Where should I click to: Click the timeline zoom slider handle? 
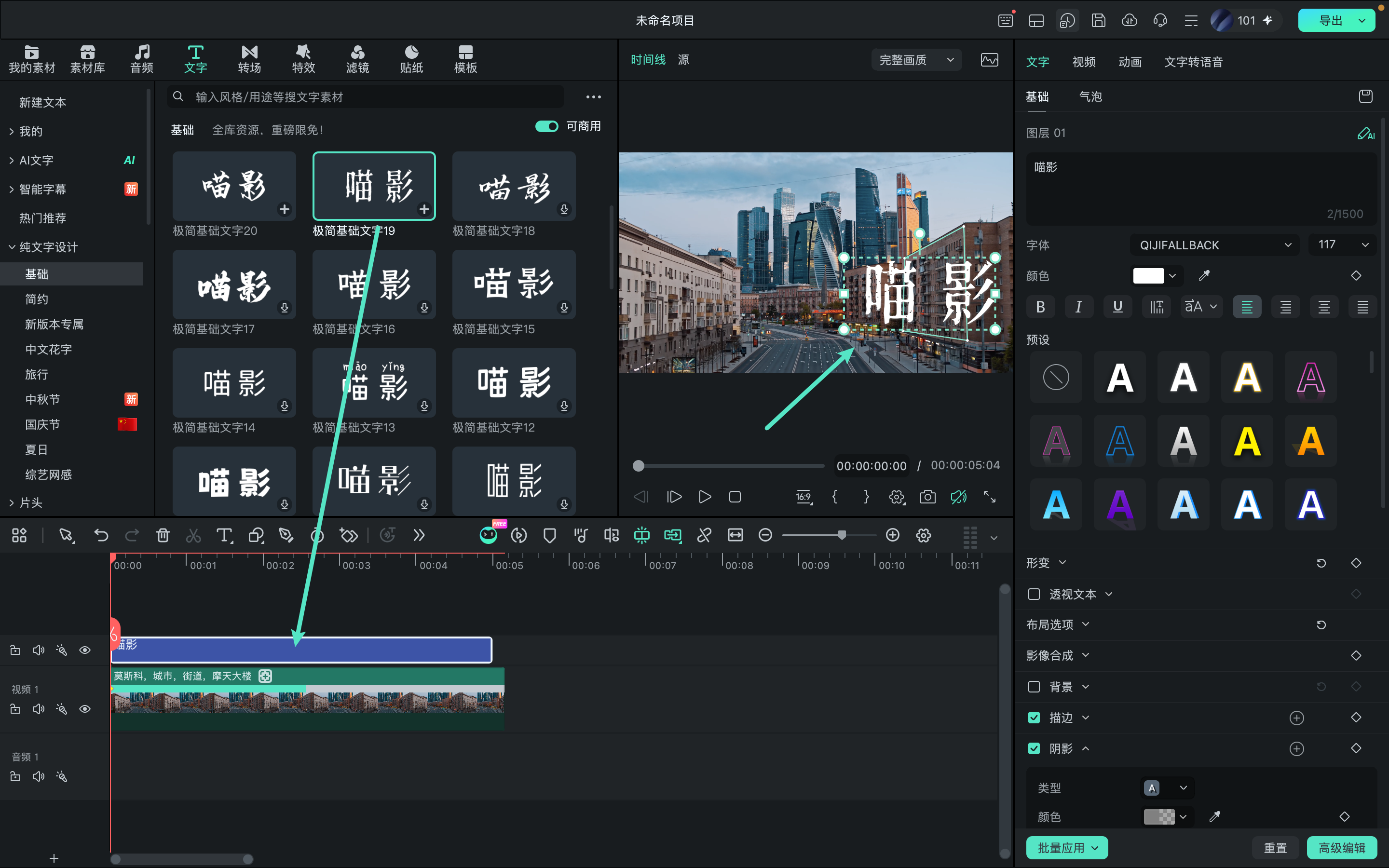tap(842, 535)
